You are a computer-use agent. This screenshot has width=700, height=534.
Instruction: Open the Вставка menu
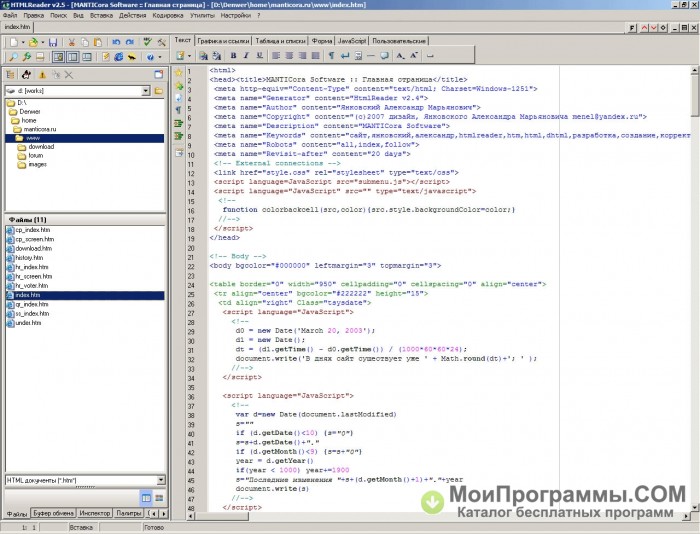click(x=101, y=15)
